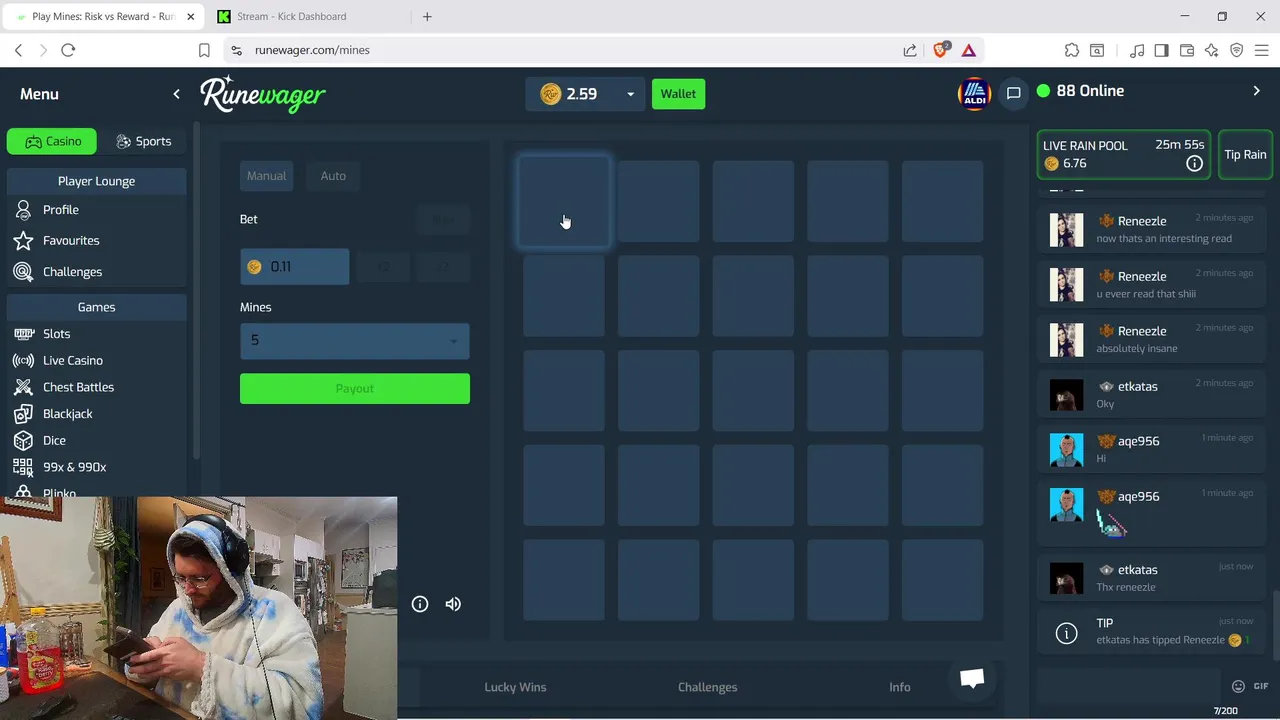Click the bet amount input field
The height and width of the screenshot is (720, 1280).
pyautogui.click(x=295, y=267)
